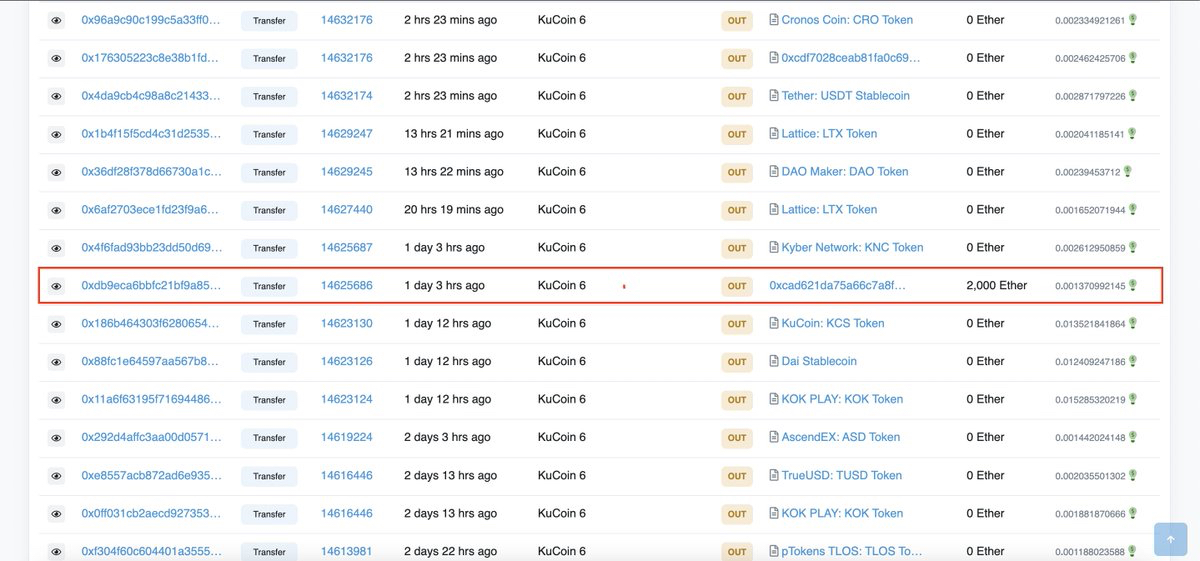Click age "13 hrs 22 mins ago"
Screen dimensions: 1200x561
(454, 172)
